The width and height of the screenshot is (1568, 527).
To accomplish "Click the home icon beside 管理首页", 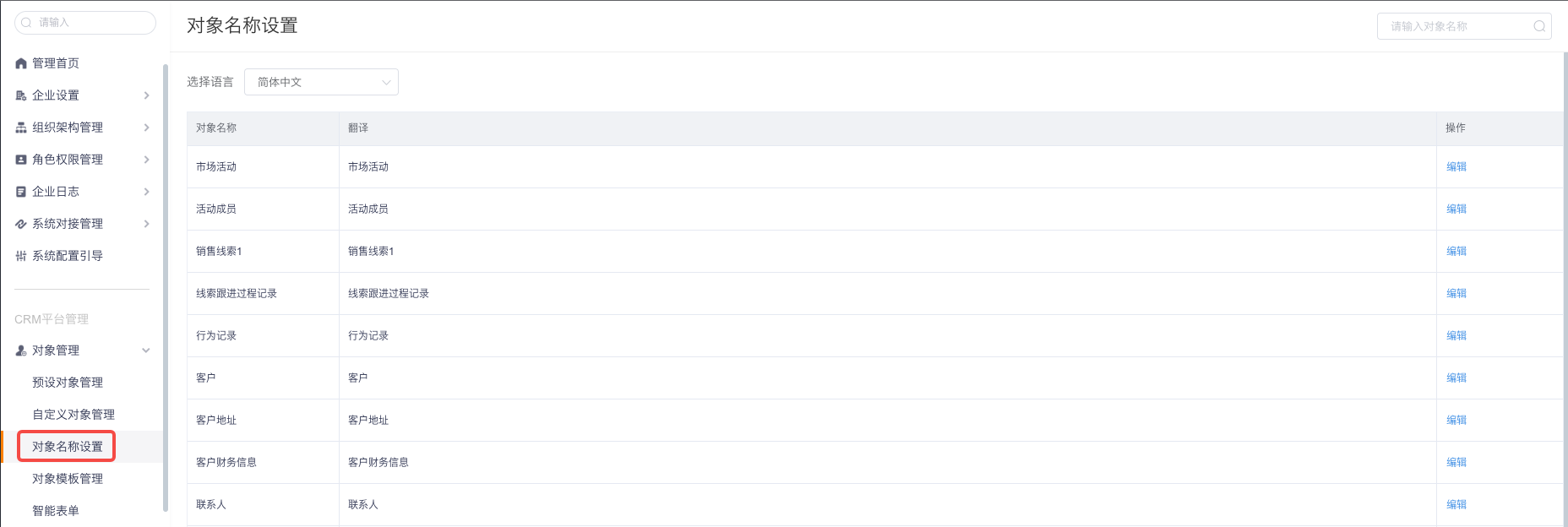I will pyautogui.click(x=21, y=63).
